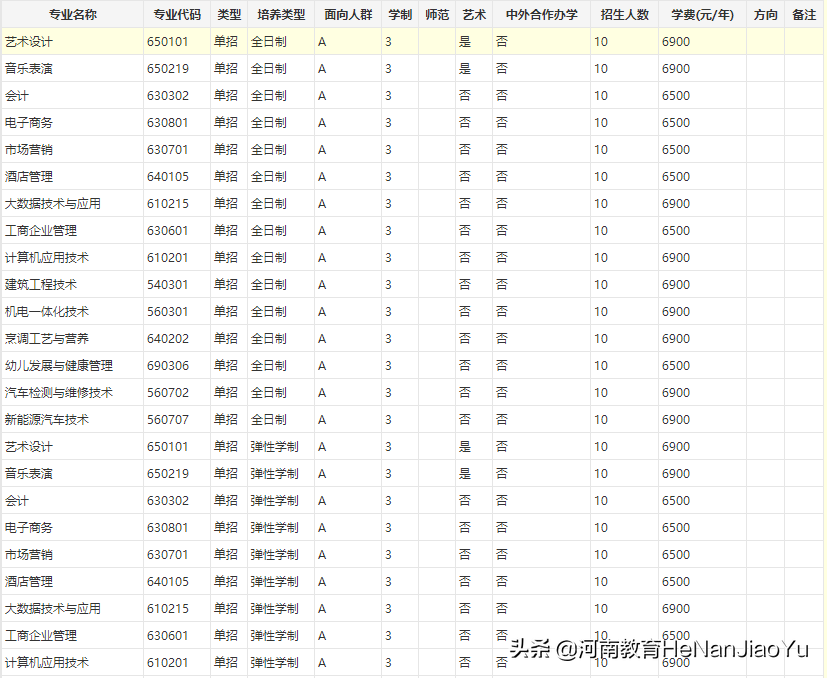827x678 pixels.
Task: Select the 备注 column header
Action: coord(804,15)
